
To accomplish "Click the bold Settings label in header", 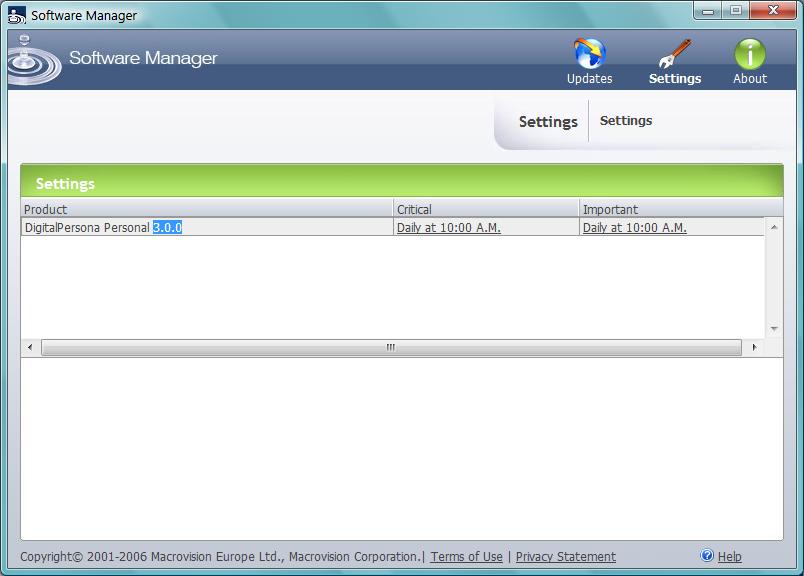I will (675, 78).
